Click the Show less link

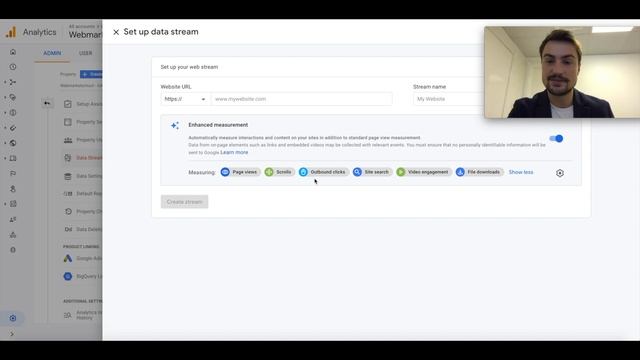click(x=521, y=172)
